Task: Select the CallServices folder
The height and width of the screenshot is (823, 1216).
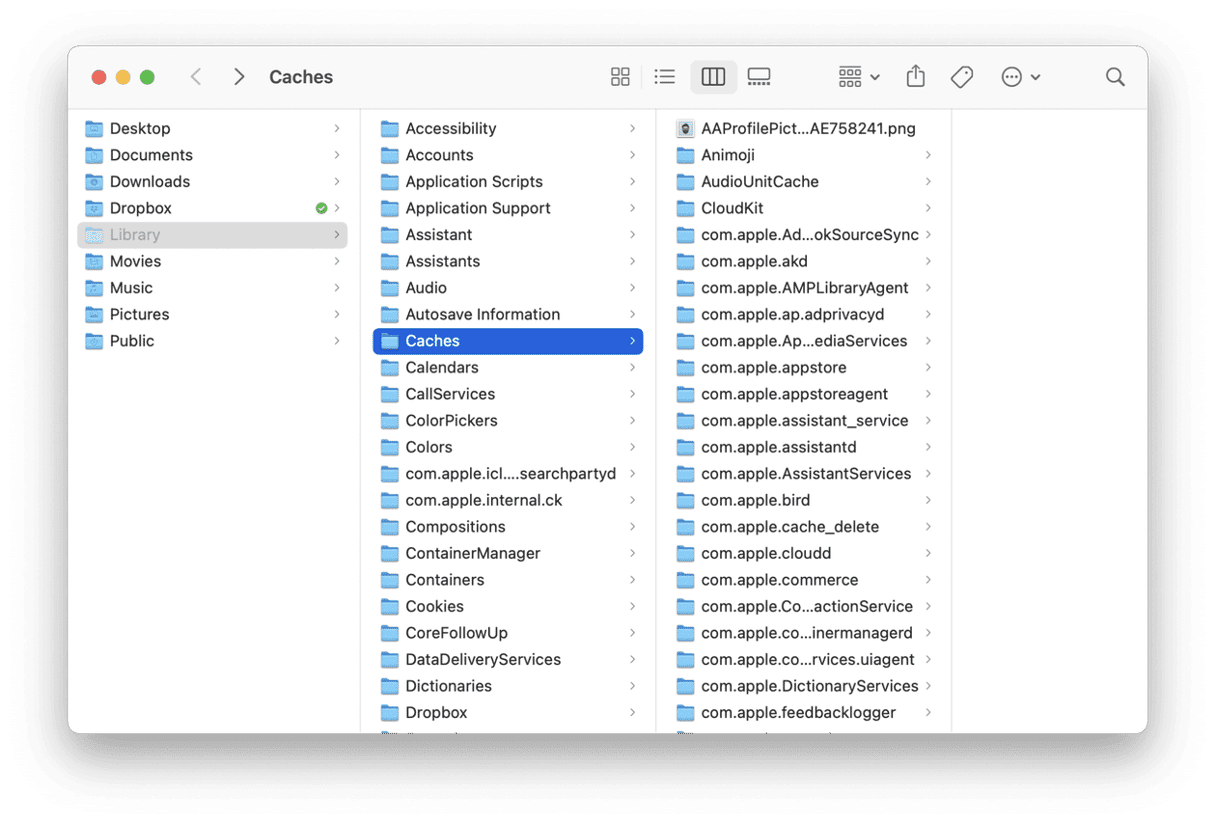Action: pyautogui.click(x=508, y=394)
